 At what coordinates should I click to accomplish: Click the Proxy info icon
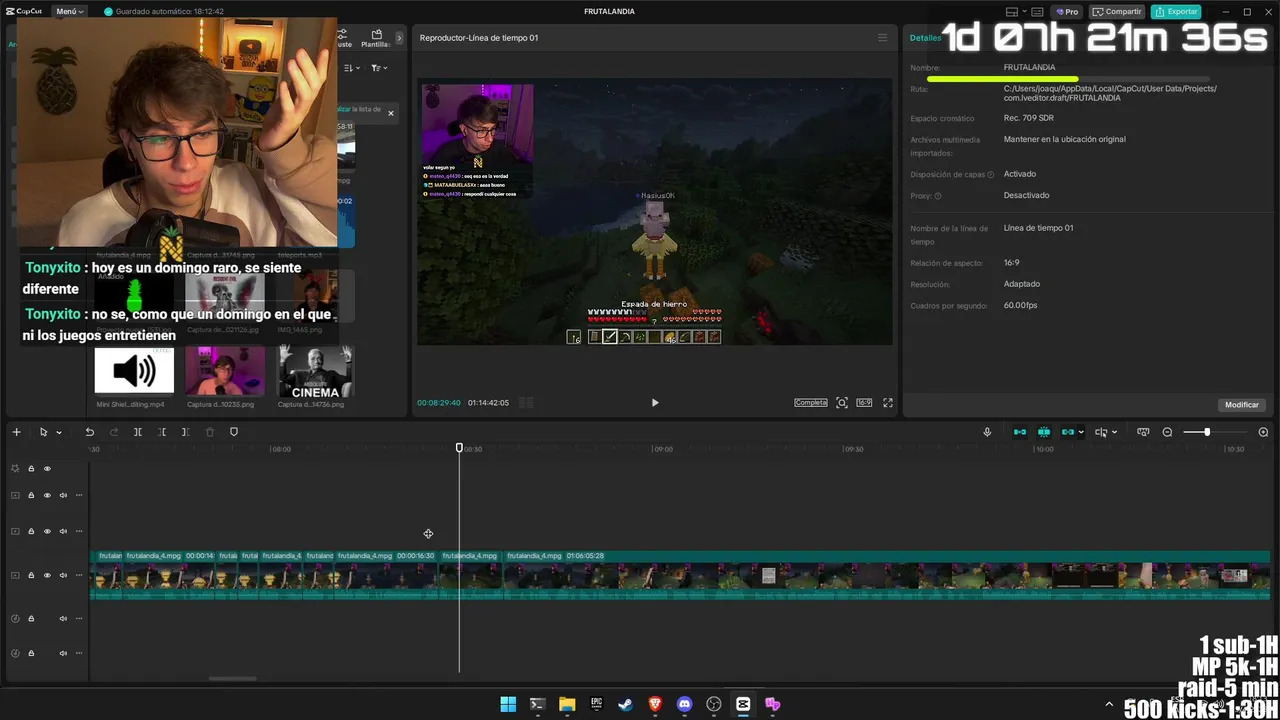coord(938,196)
